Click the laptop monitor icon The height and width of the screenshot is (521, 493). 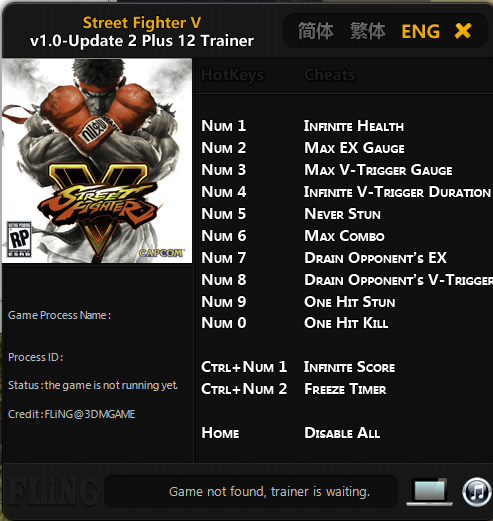(429, 492)
